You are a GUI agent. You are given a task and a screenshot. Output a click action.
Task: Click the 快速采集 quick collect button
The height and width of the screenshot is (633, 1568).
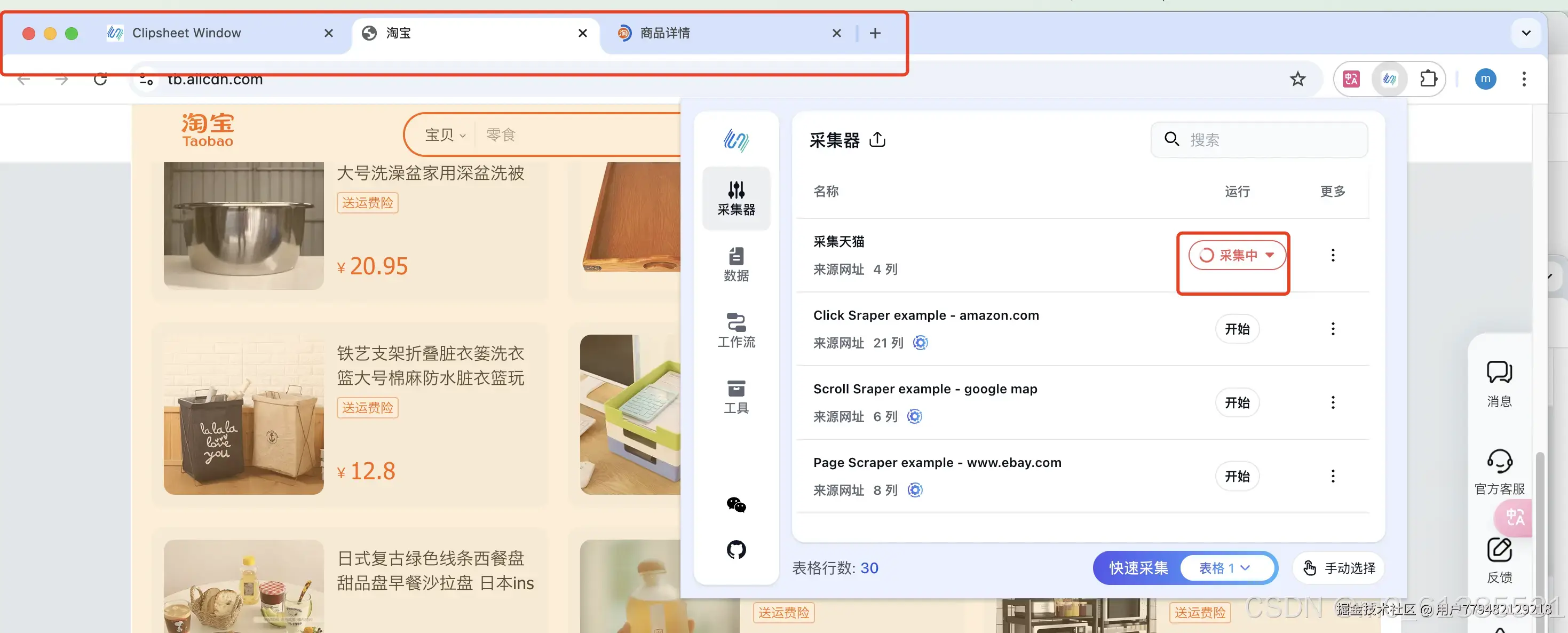tap(1138, 568)
